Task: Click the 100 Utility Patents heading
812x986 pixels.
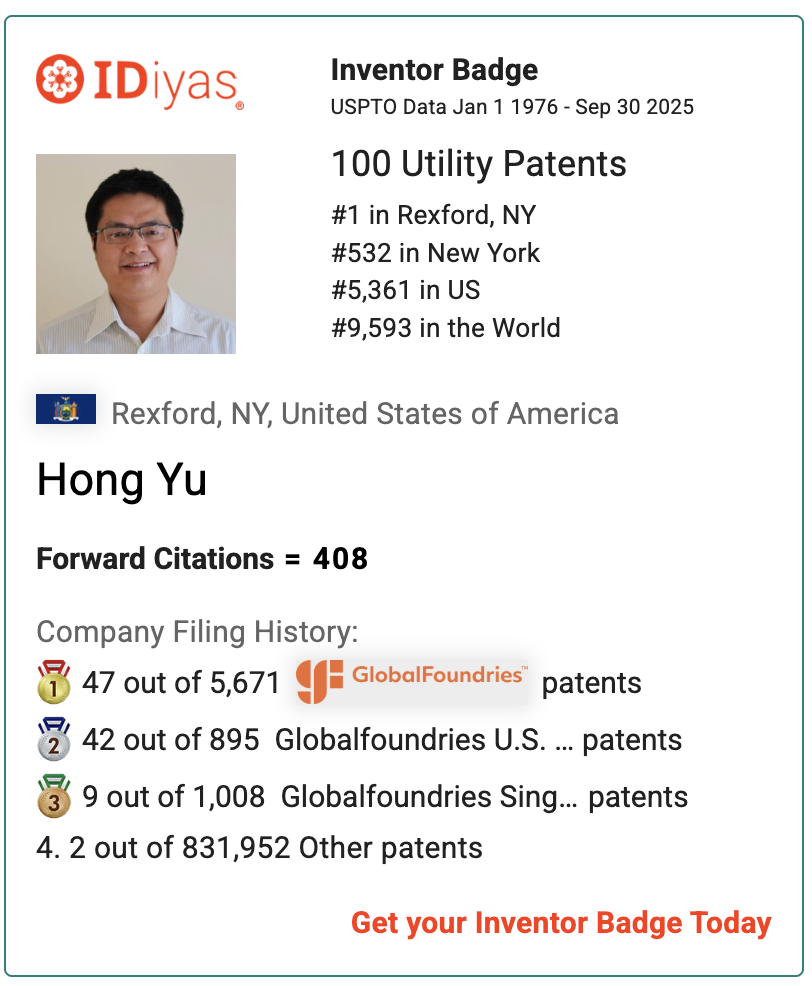Action: [479, 164]
